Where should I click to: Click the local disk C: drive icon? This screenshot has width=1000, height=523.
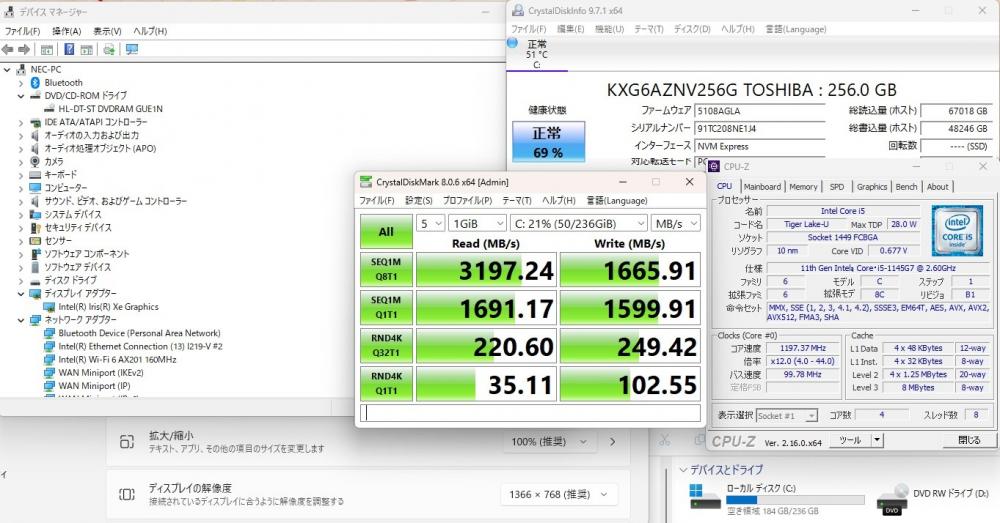pos(705,497)
